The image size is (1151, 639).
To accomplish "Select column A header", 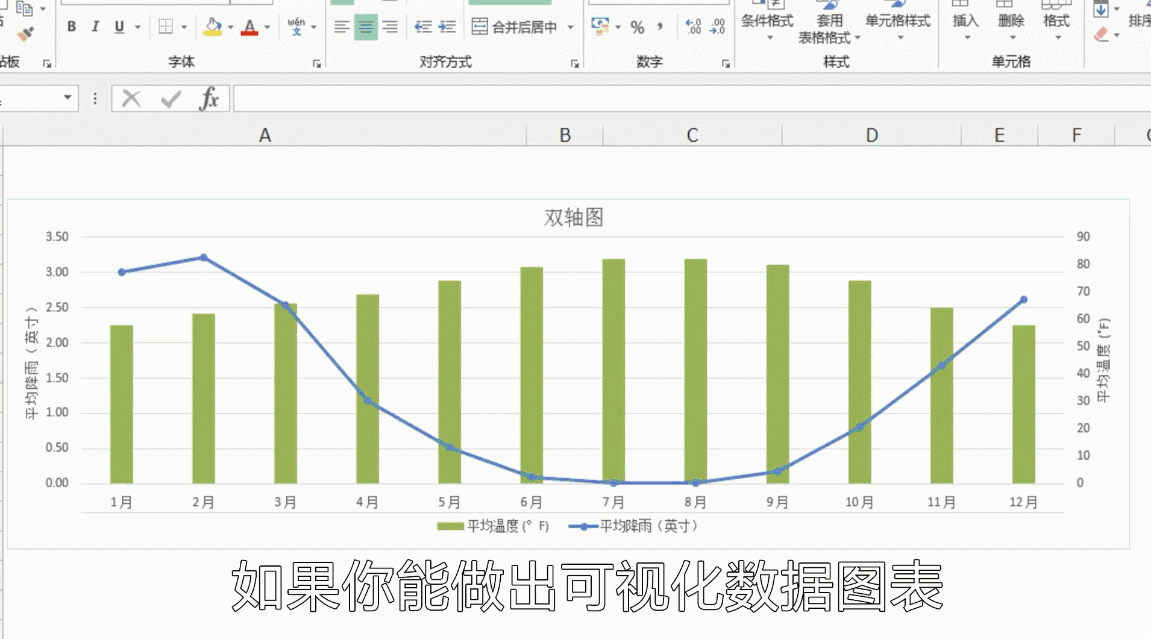I will pos(265,135).
